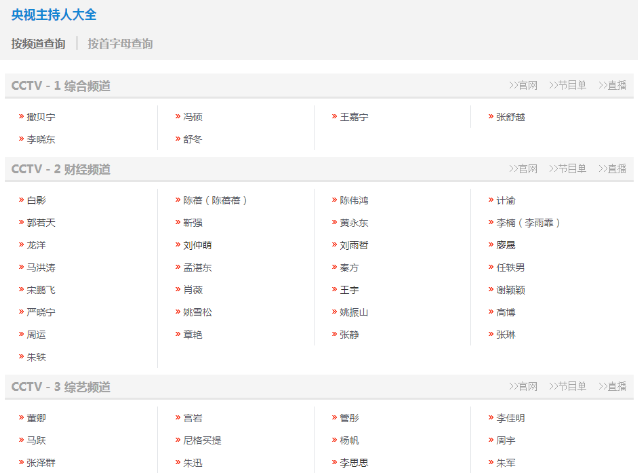Open CCTV-3 直播 link
The height and width of the screenshot is (473, 638).
pos(612,386)
